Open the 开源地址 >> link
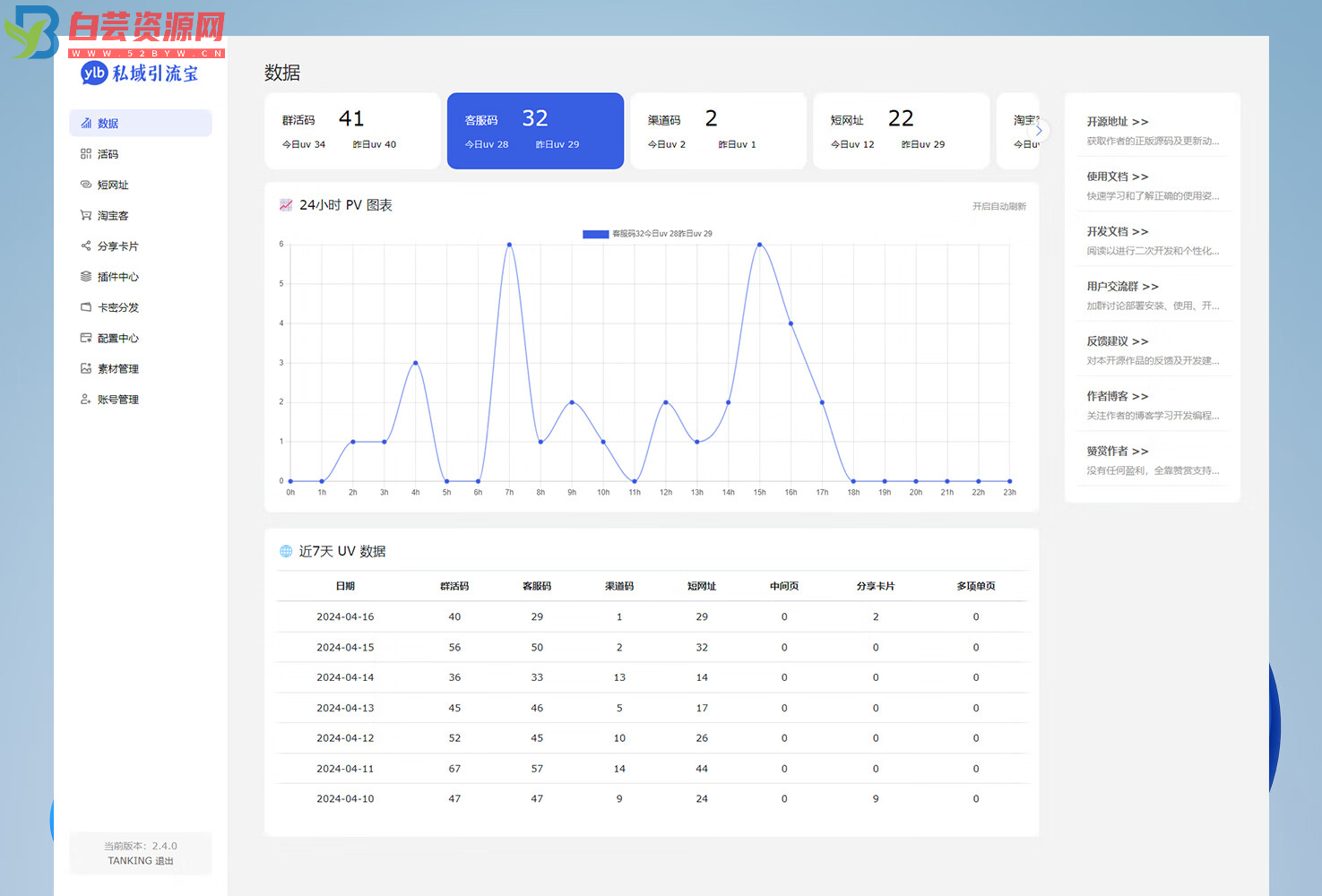Viewport: 1322px width, 896px height. (x=1118, y=122)
